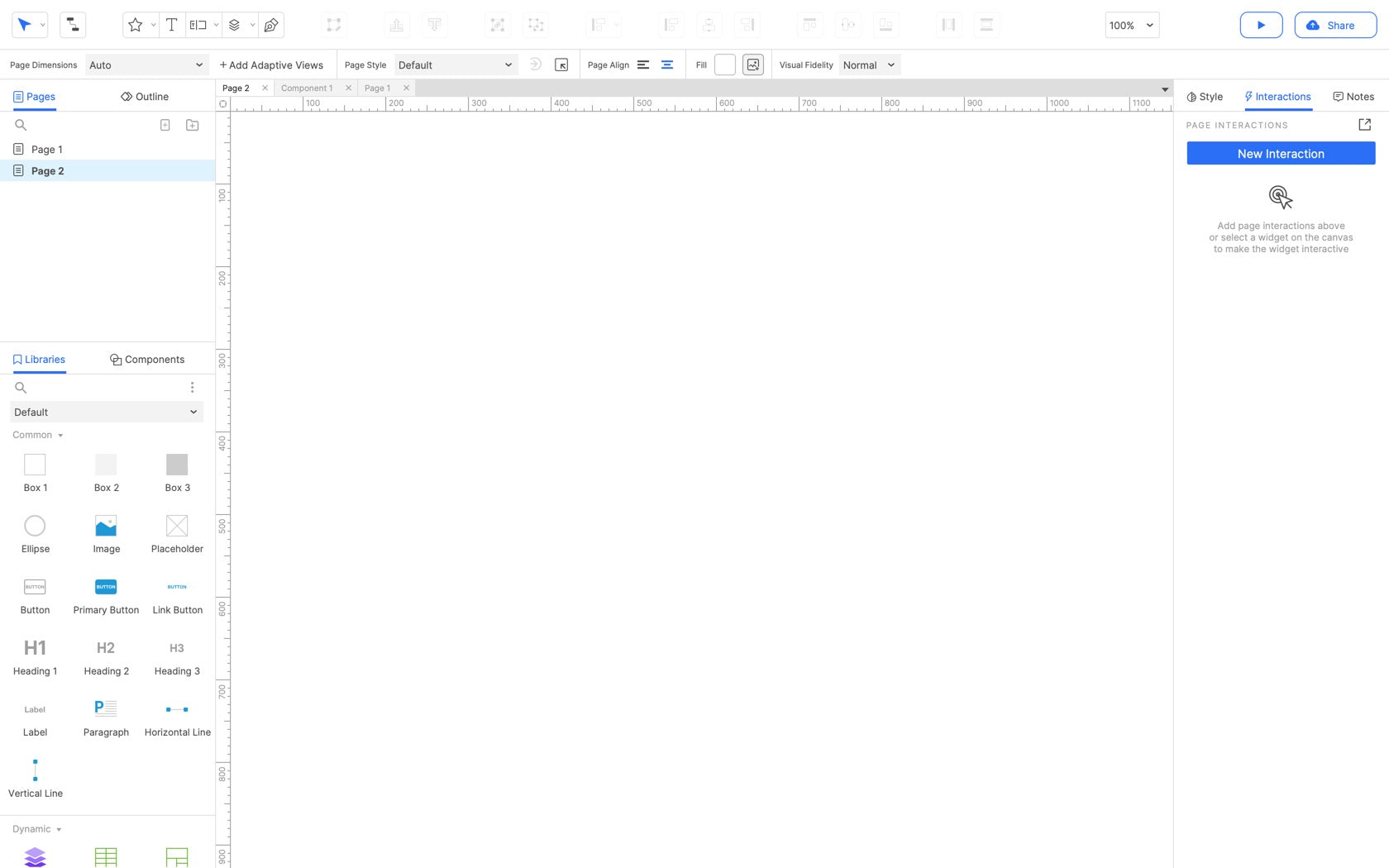Switch to the Components tab
The image size is (1389, 868).
(147, 360)
